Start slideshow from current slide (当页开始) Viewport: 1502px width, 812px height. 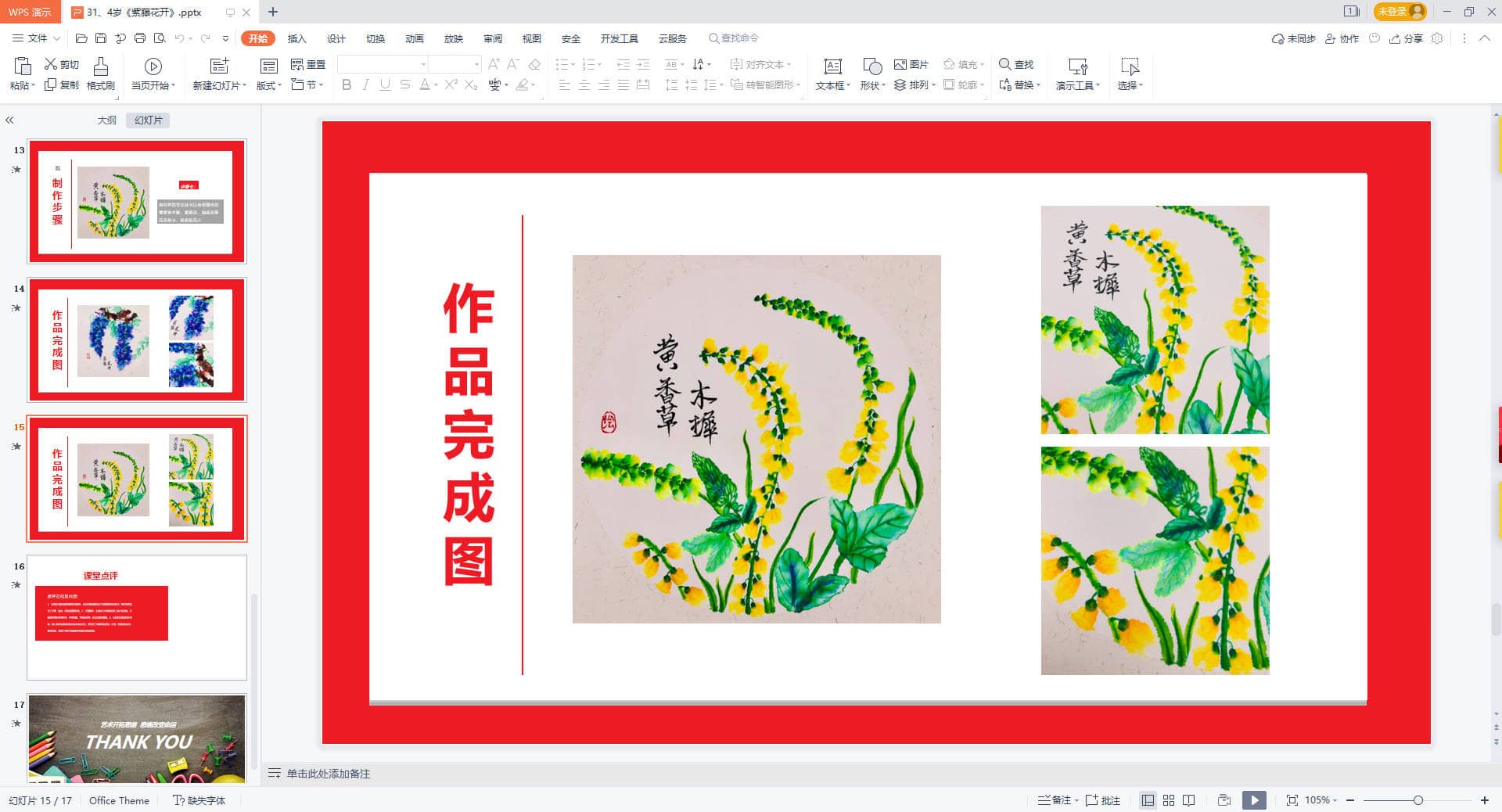pos(153,74)
